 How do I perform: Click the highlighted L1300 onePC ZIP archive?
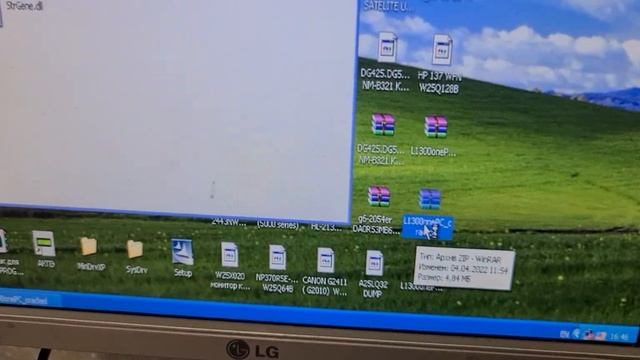pyautogui.click(x=429, y=199)
